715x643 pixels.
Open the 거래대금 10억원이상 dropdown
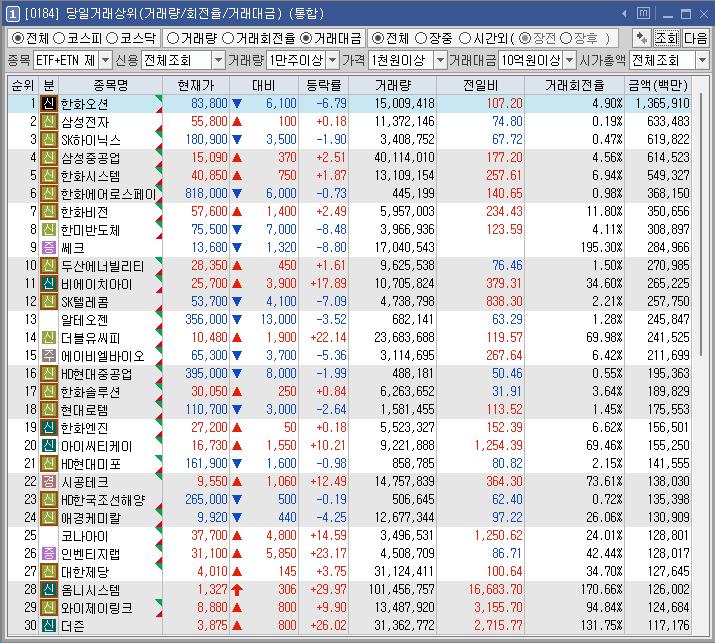[570, 60]
